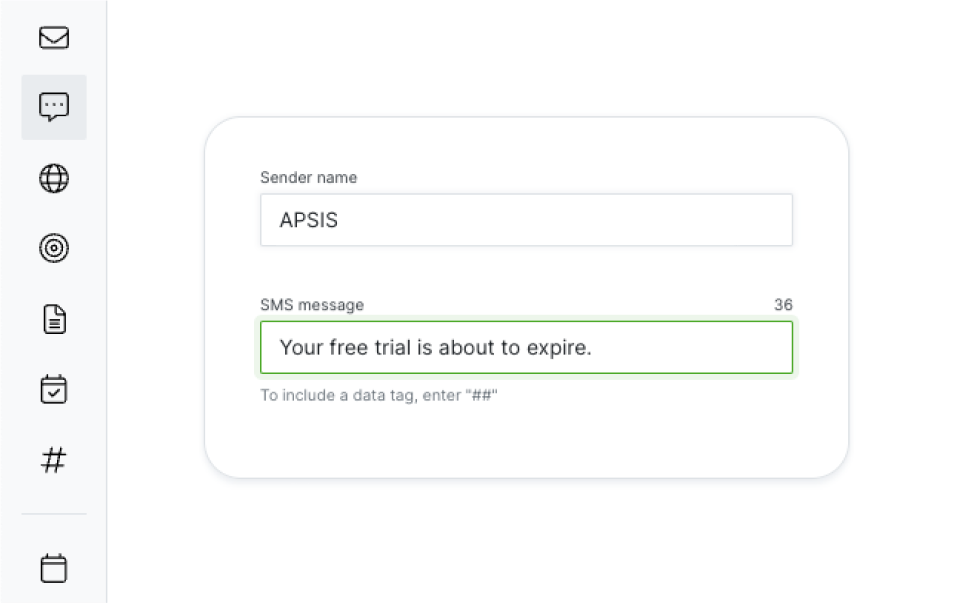
Task: Click the character counter showing 36
Action: tap(783, 305)
